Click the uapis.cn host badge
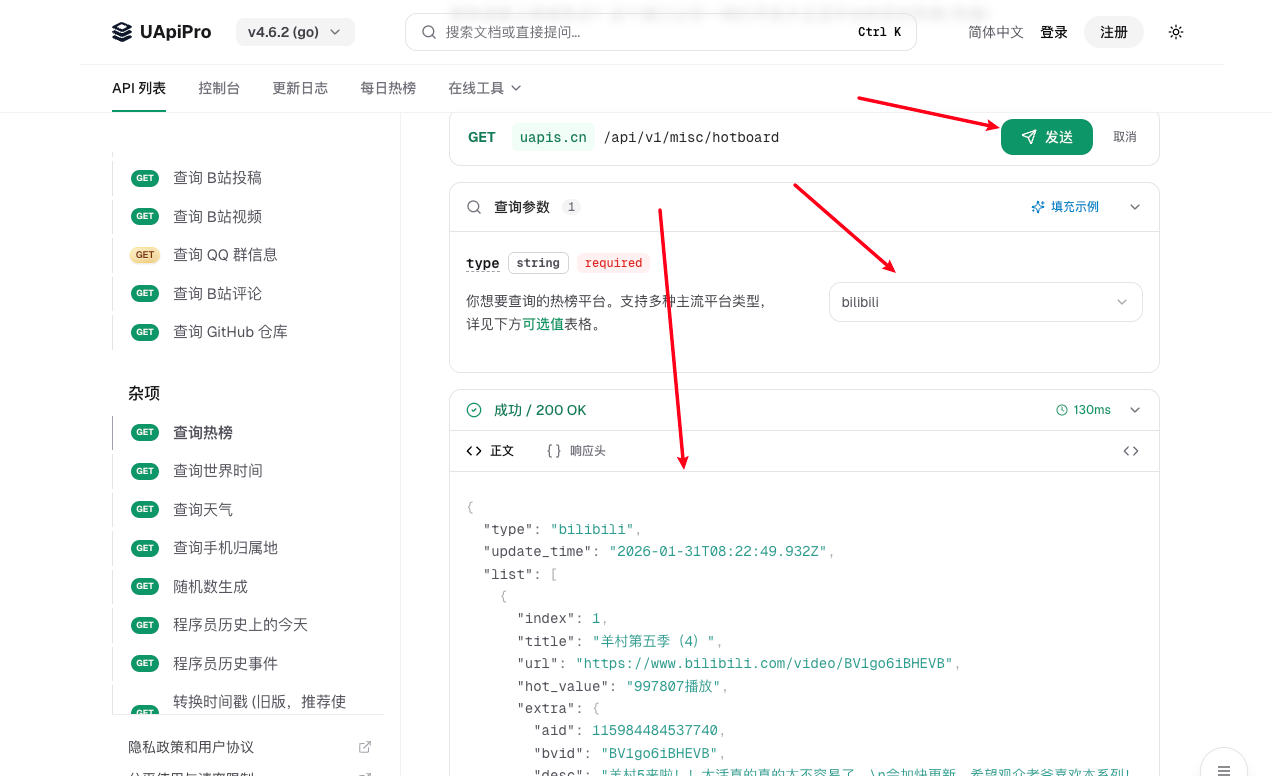This screenshot has height=776, width=1272. point(553,137)
